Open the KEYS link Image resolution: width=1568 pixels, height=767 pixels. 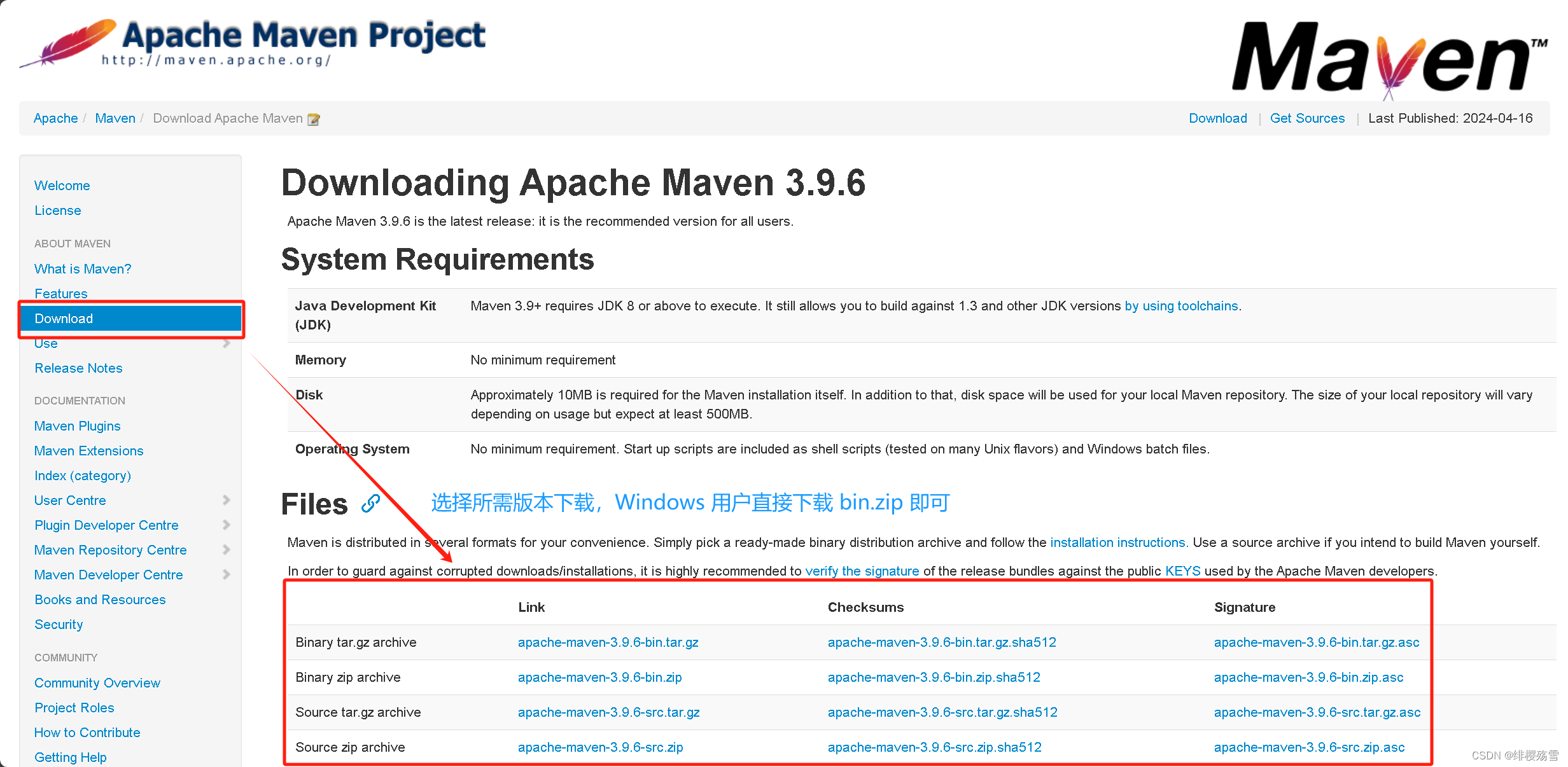pyautogui.click(x=1182, y=571)
